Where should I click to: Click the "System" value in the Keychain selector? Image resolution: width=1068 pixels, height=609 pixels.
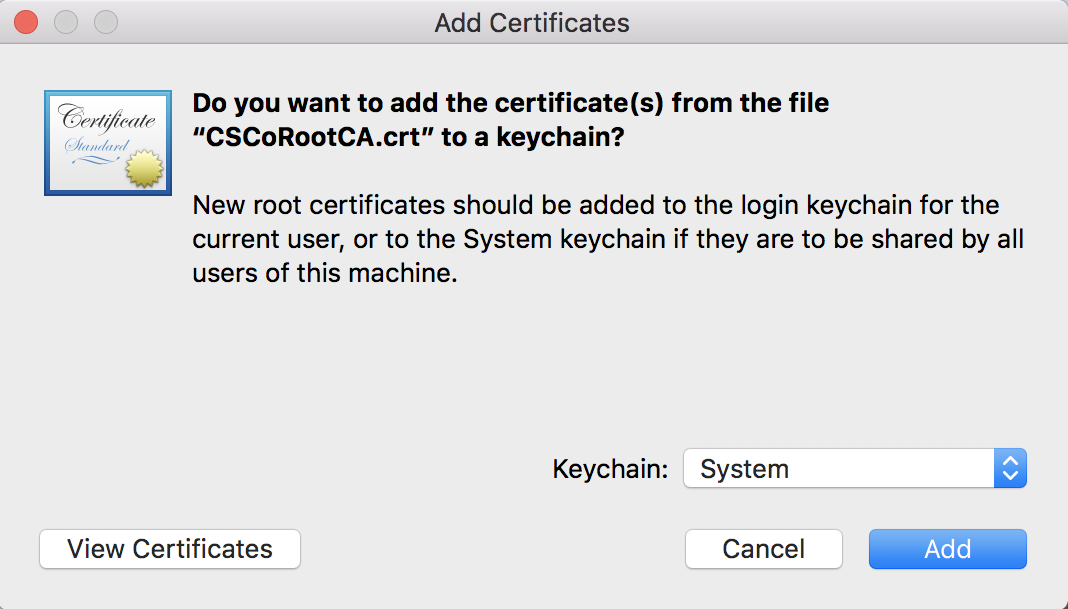pyautogui.click(x=745, y=469)
